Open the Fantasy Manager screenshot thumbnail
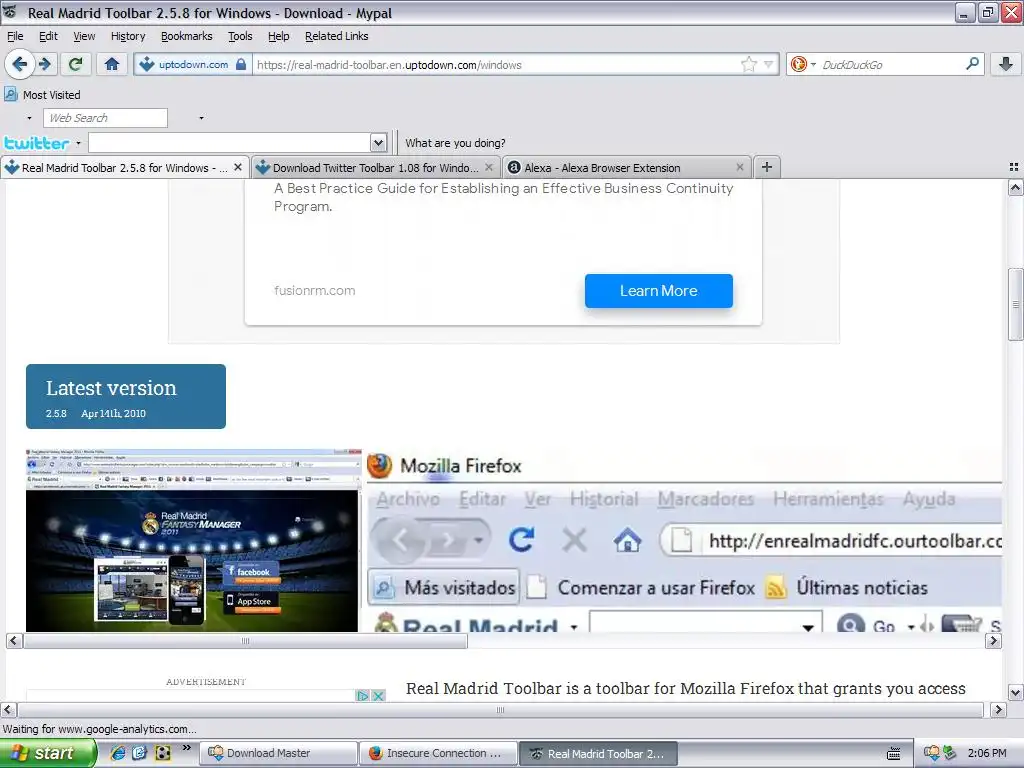The height and width of the screenshot is (768, 1024). pos(193,540)
